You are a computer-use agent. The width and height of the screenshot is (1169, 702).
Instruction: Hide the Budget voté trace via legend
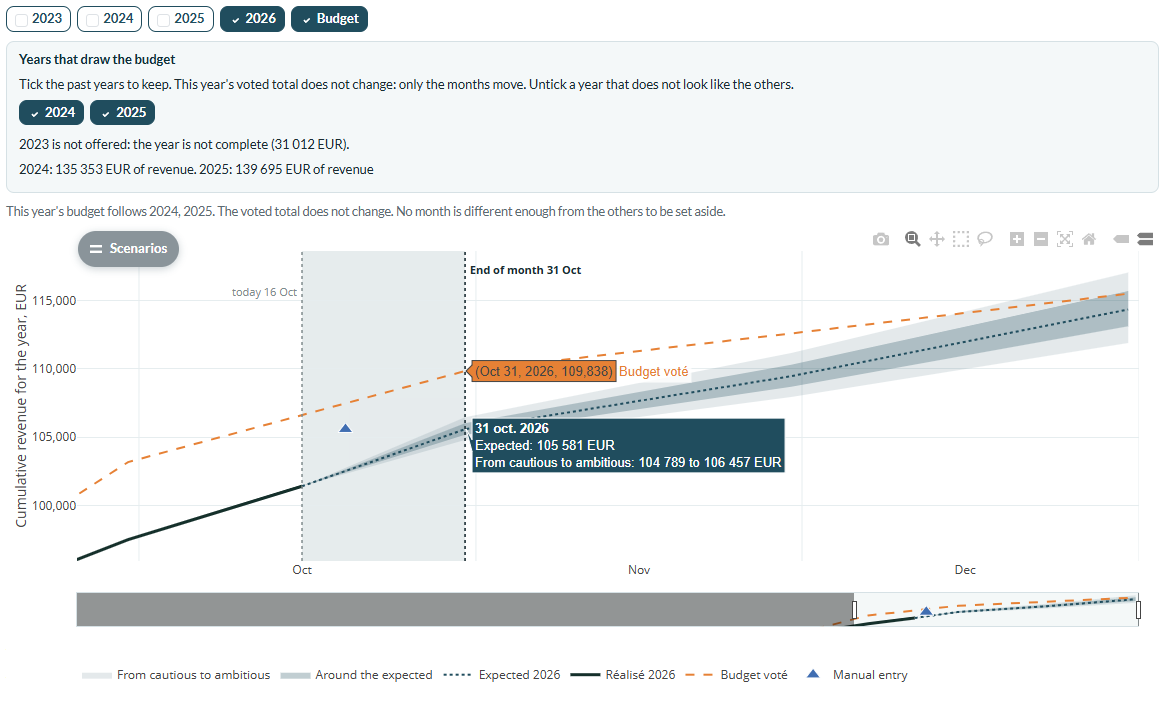click(736, 674)
